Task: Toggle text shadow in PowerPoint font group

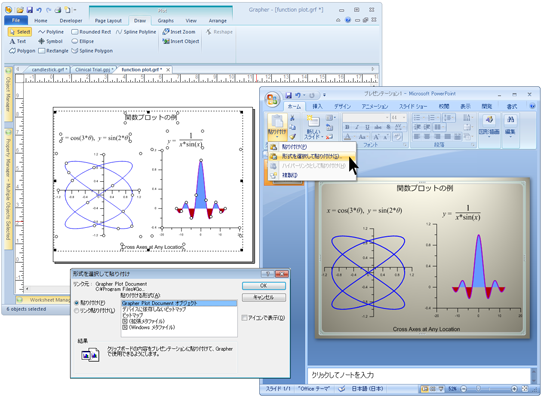Action: tap(388, 127)
